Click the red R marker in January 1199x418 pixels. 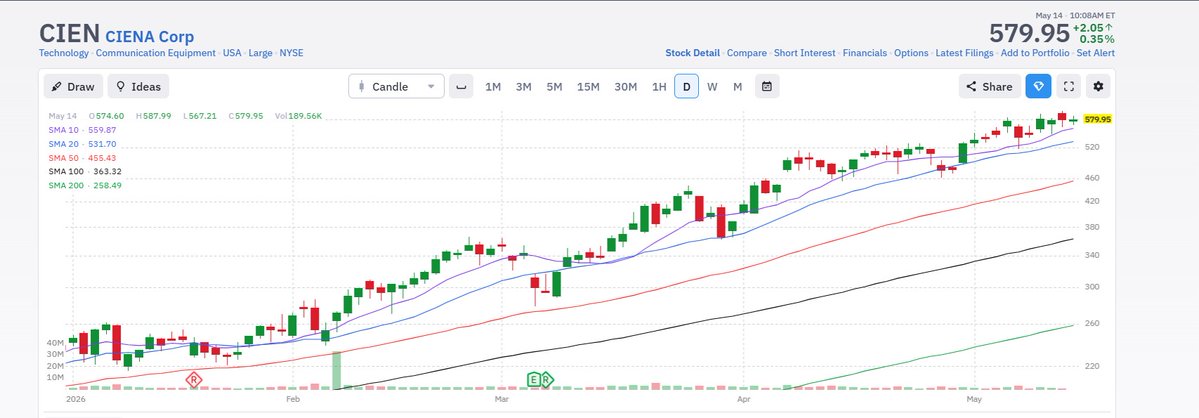(194, 379)
